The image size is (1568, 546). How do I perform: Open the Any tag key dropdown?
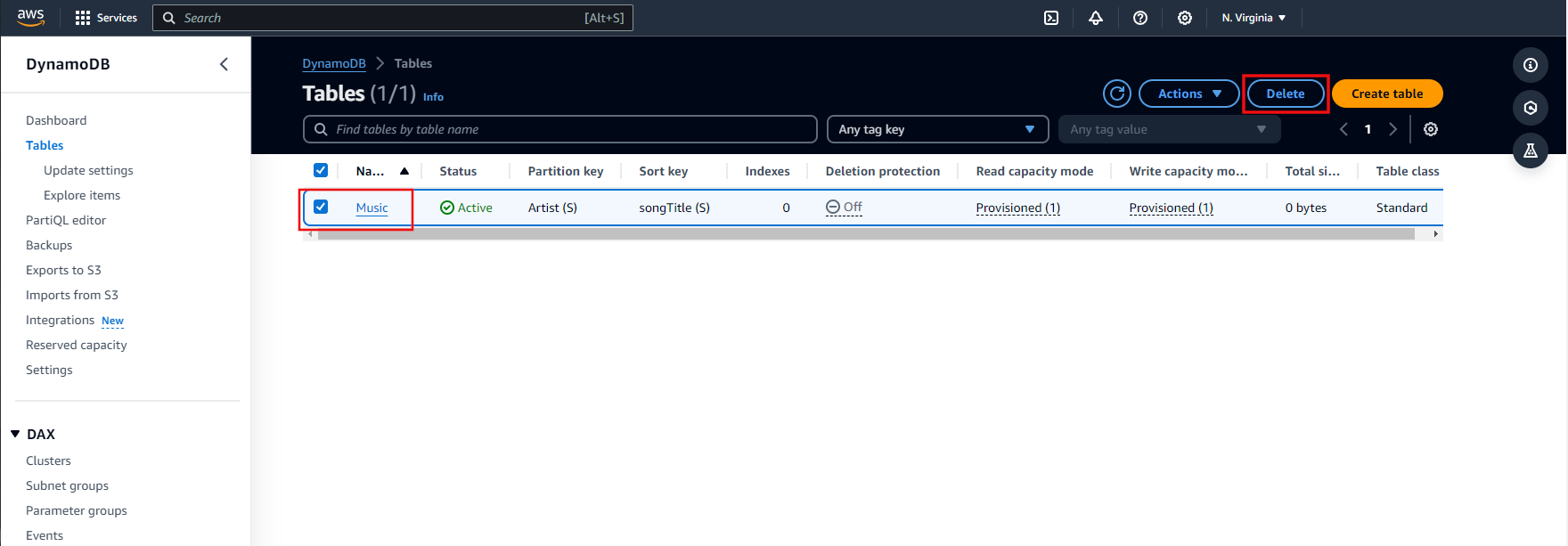point(937,129)
